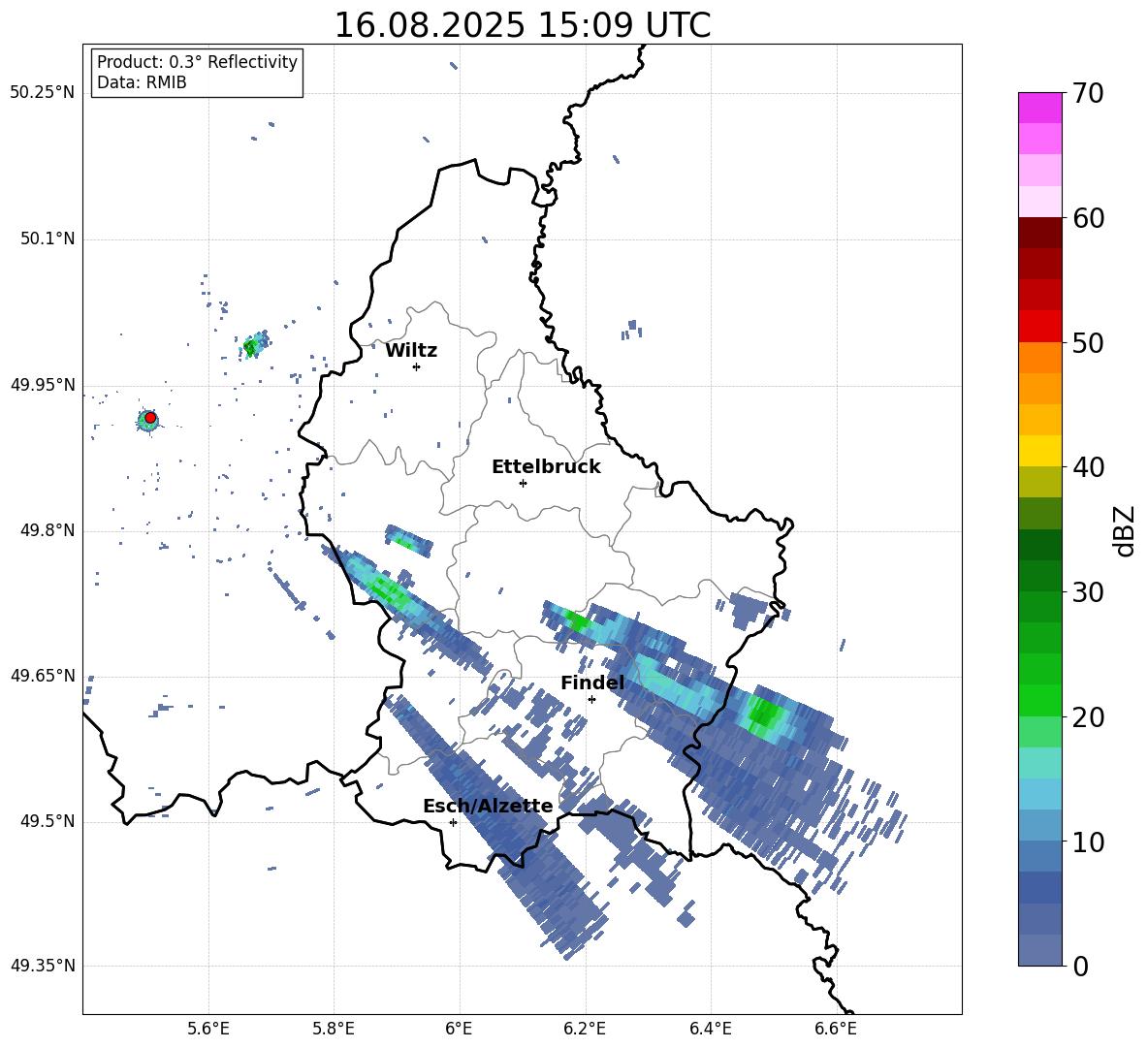Click the orange swatch just below 50
This screenshot has width=1148, height=1048.
1039,358
